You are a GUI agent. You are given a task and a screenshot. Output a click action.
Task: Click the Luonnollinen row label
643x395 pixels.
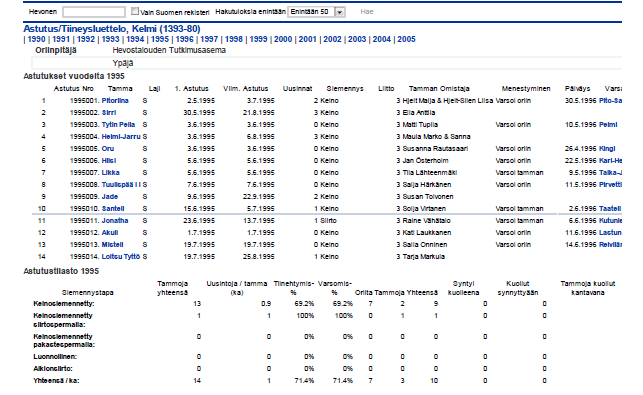(x=55, y=356)
